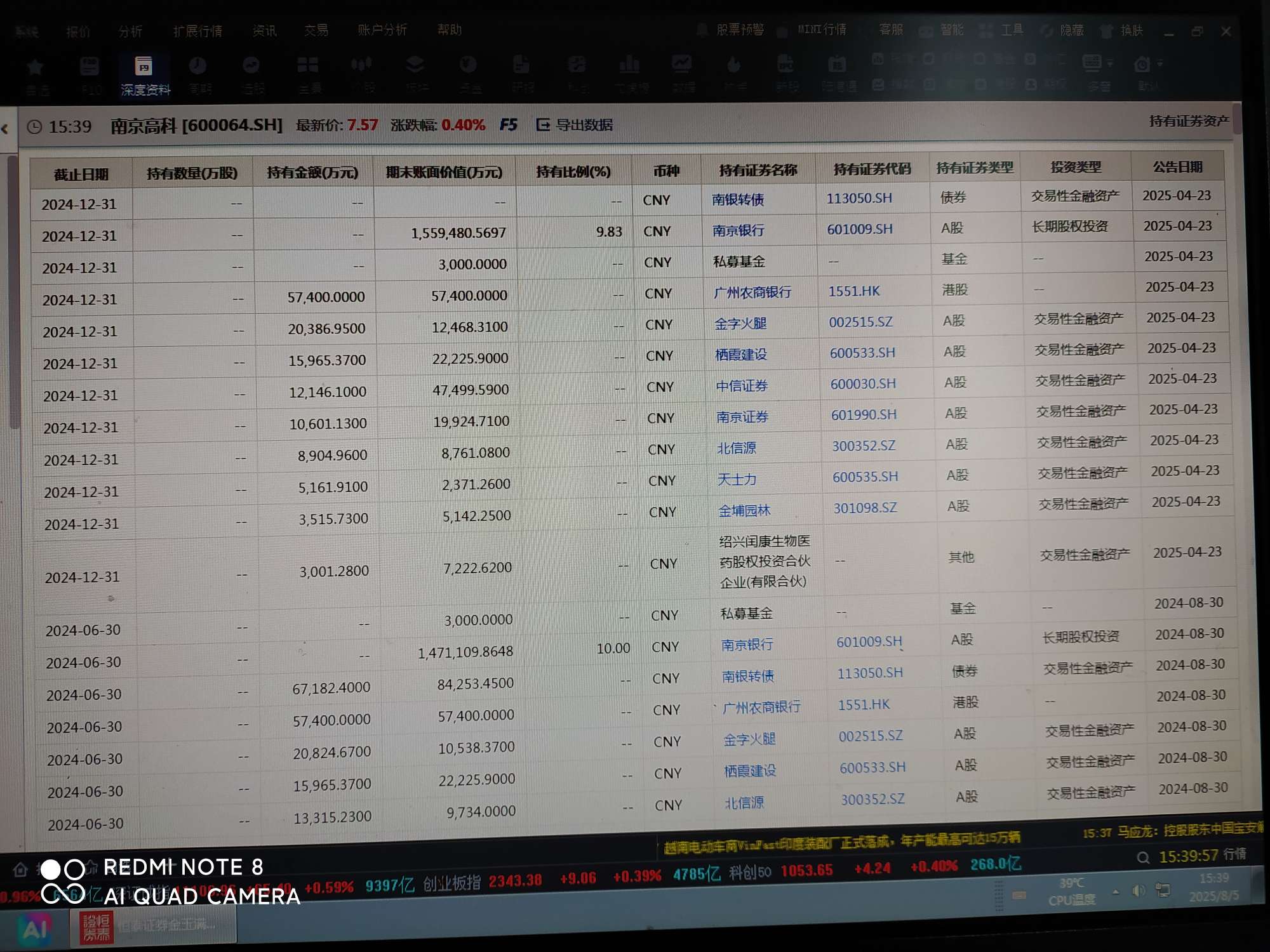Screen dimensions: 1270x952
Task: Click the F5 refresh label
Action: click(508, 124)
